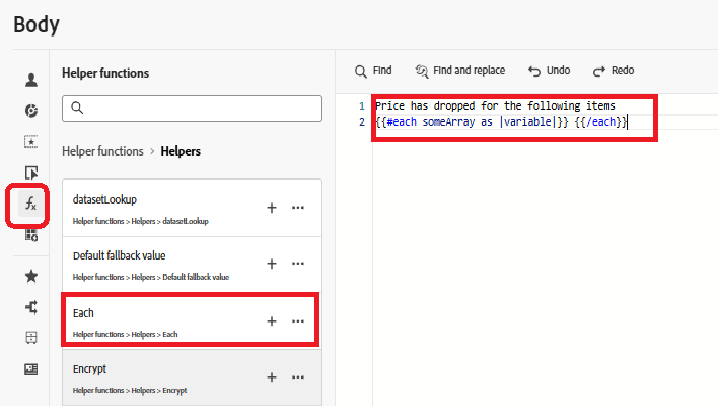This screenshot has width=725, height=410.
Task: Click the search magnifier in Helper functions
Action: (x=77, y=108)
